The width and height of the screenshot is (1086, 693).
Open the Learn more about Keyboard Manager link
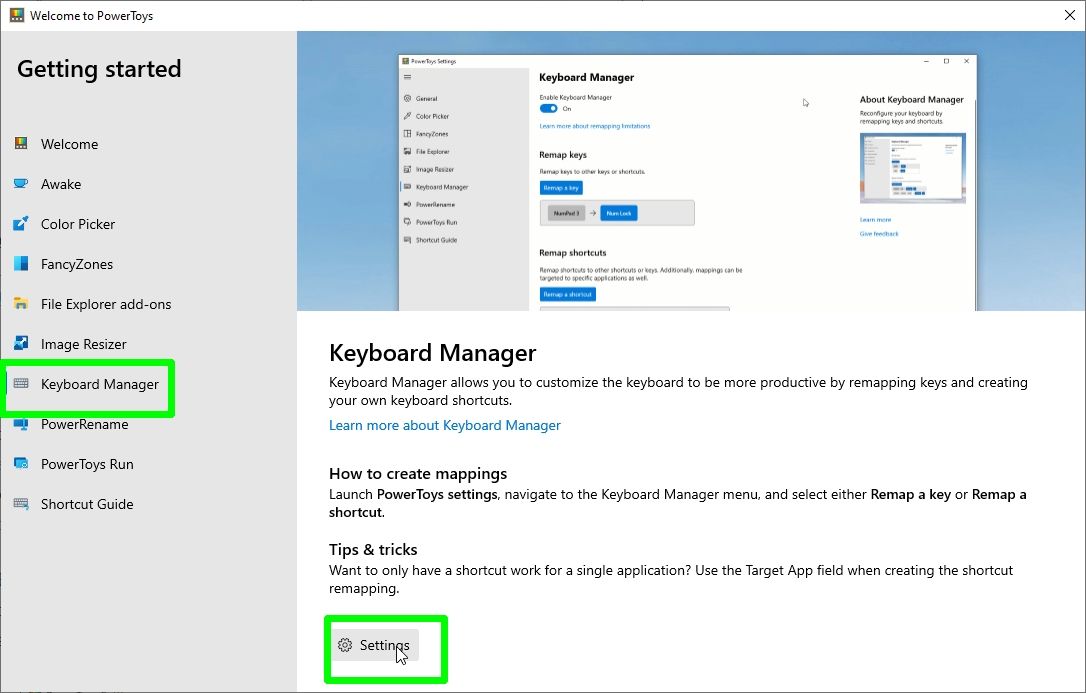coord(445,425)
